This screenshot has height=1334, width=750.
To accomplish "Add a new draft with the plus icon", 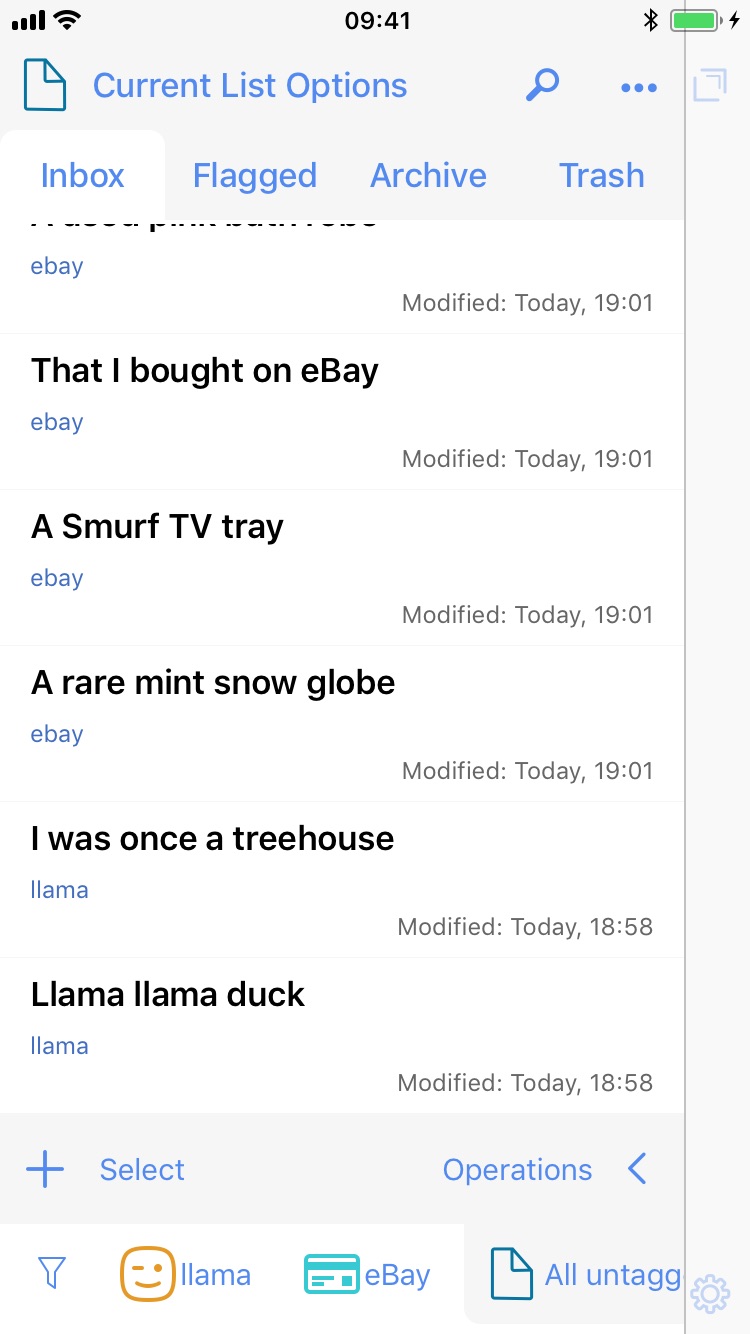I will coord(45,1169).
